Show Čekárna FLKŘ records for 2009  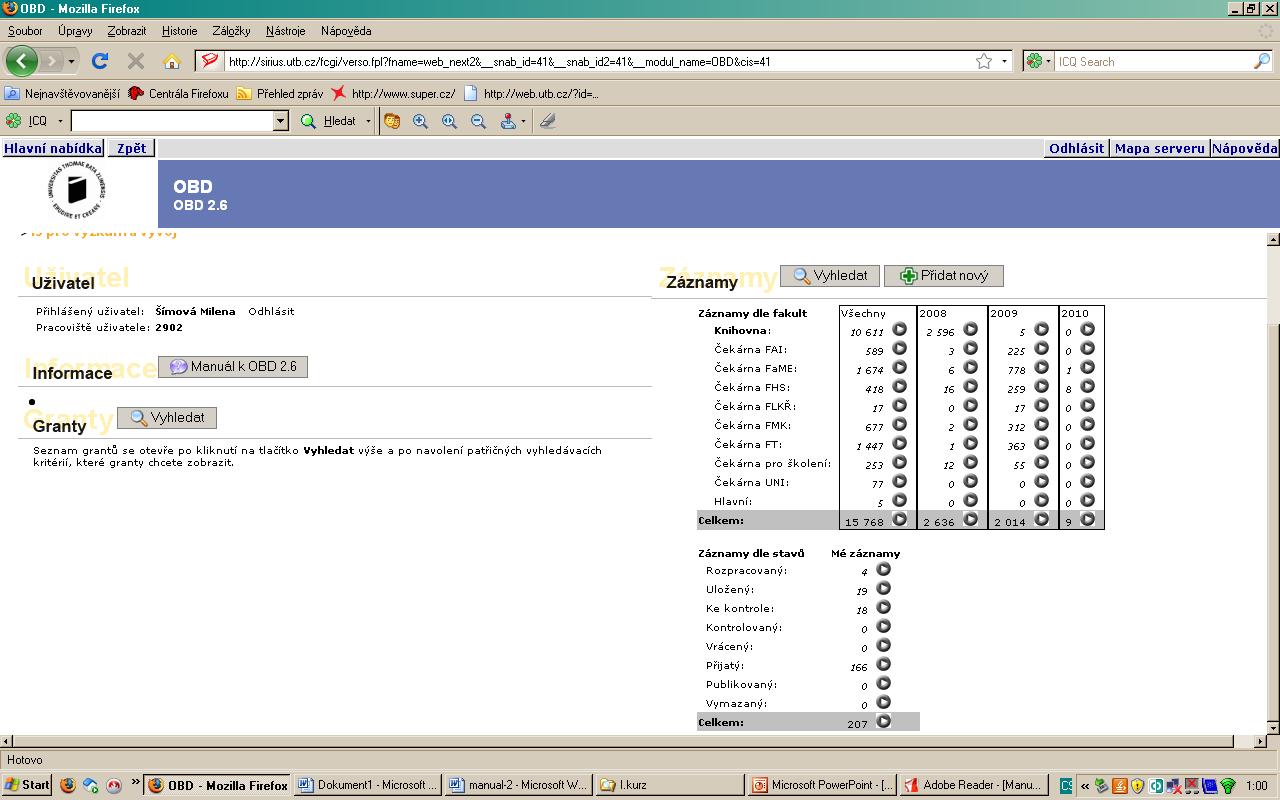[x=1041, y=405]
